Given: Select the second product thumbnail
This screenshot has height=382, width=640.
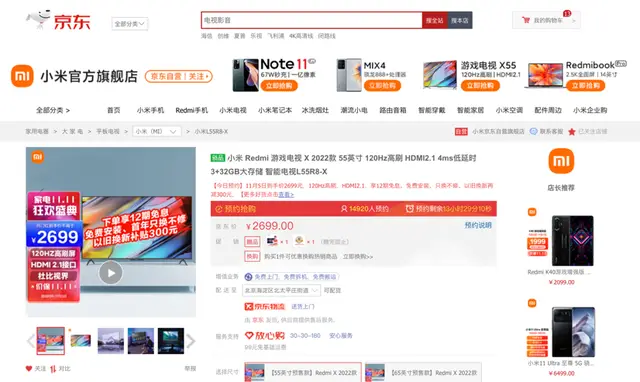Looking at the screenshot, I should pos(80,340).
